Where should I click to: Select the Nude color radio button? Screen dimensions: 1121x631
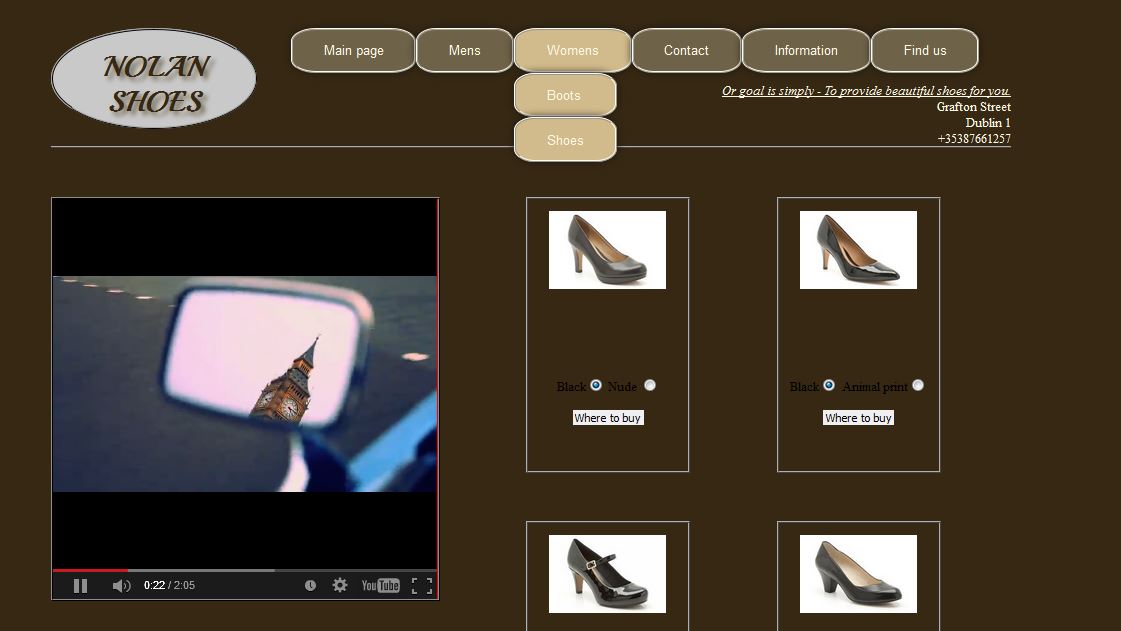[649, 385]
